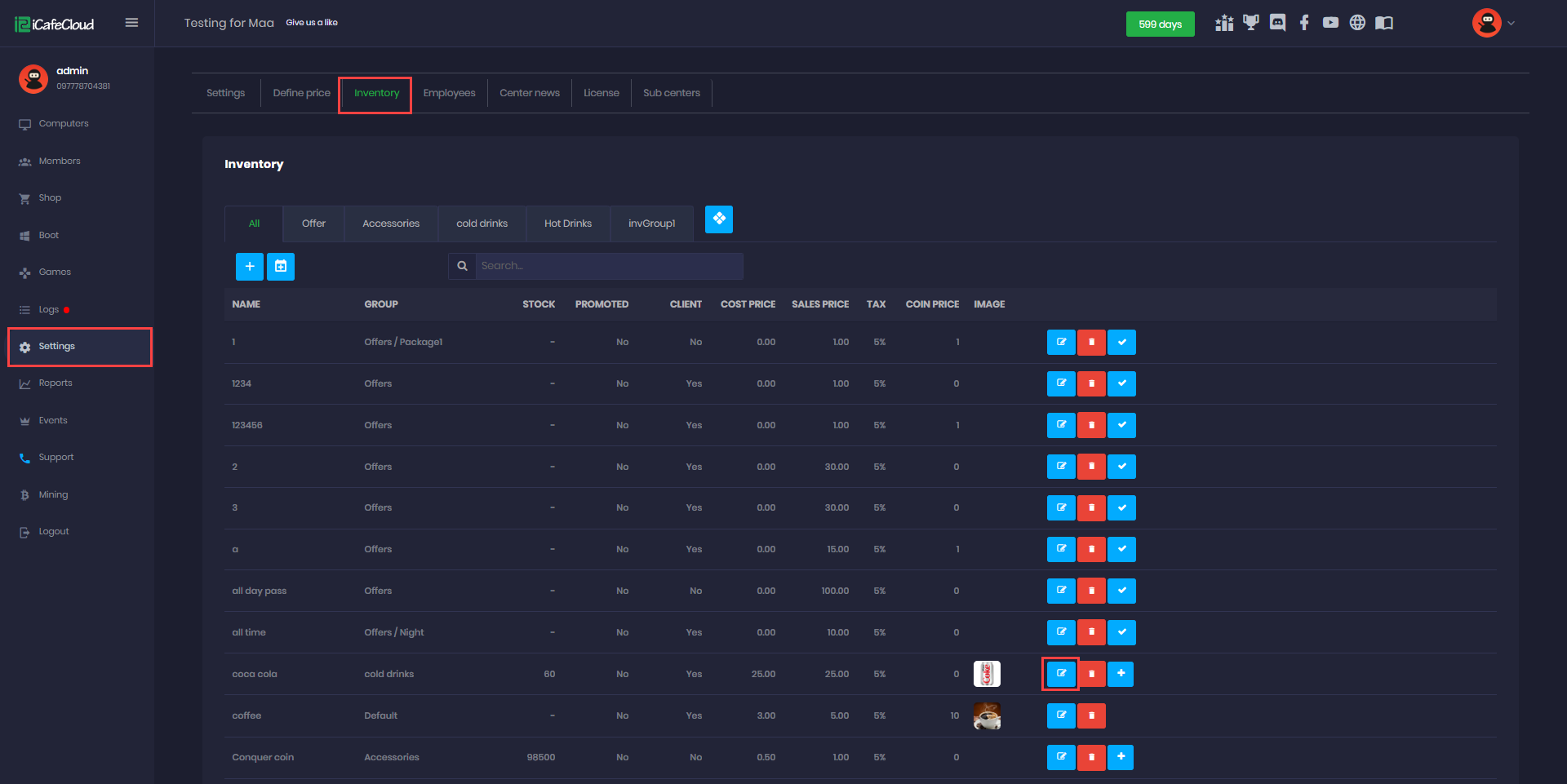Open the group management icon beside invGroup1

point(718,219)
